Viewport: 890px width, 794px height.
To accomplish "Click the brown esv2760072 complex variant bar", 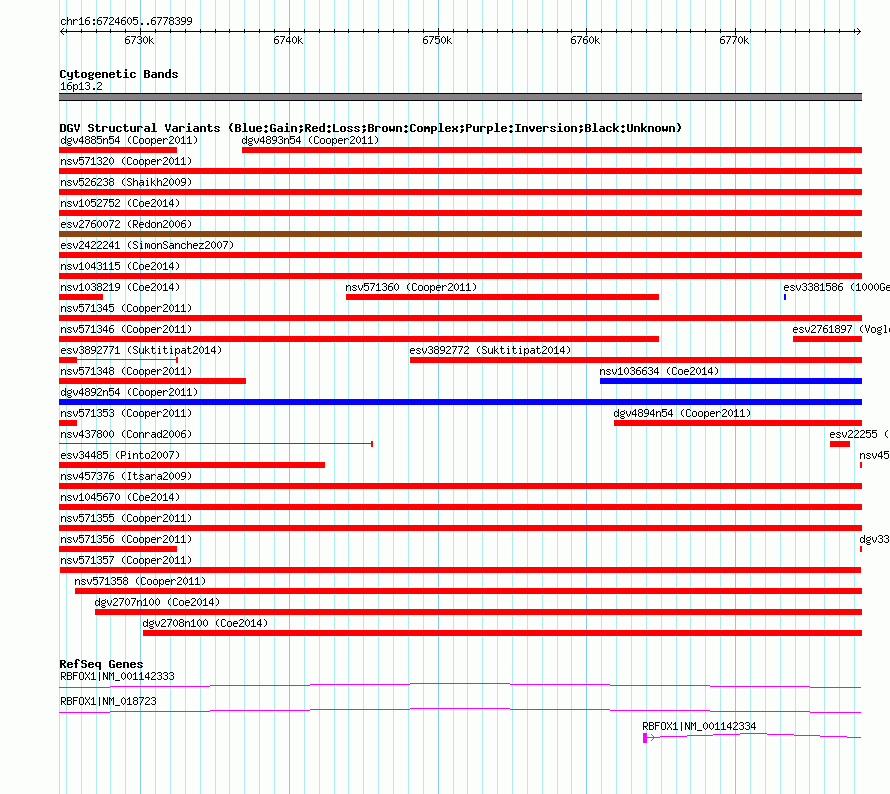I will tap(460, 234).
